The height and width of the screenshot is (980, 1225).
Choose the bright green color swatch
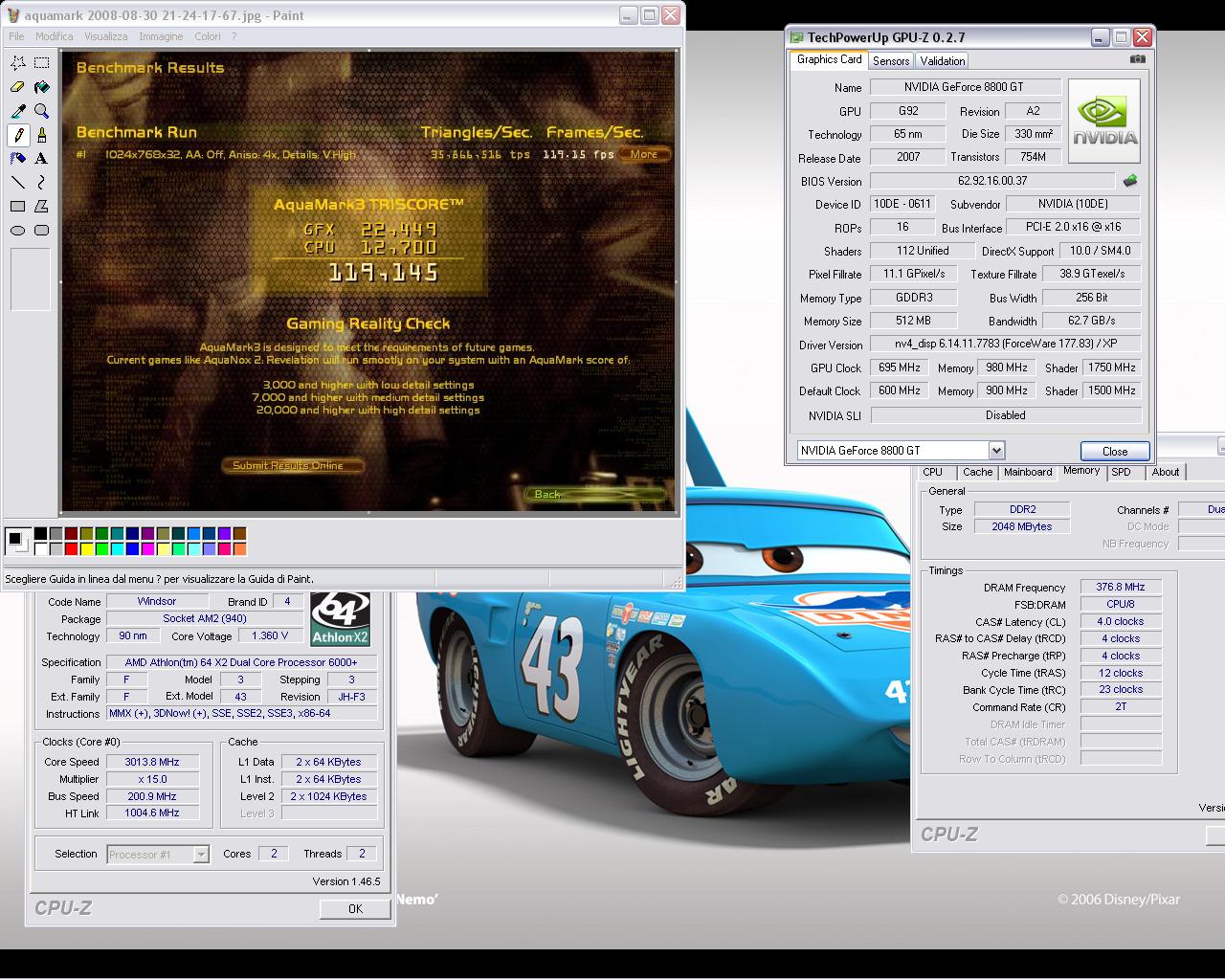tap(102, 548)
